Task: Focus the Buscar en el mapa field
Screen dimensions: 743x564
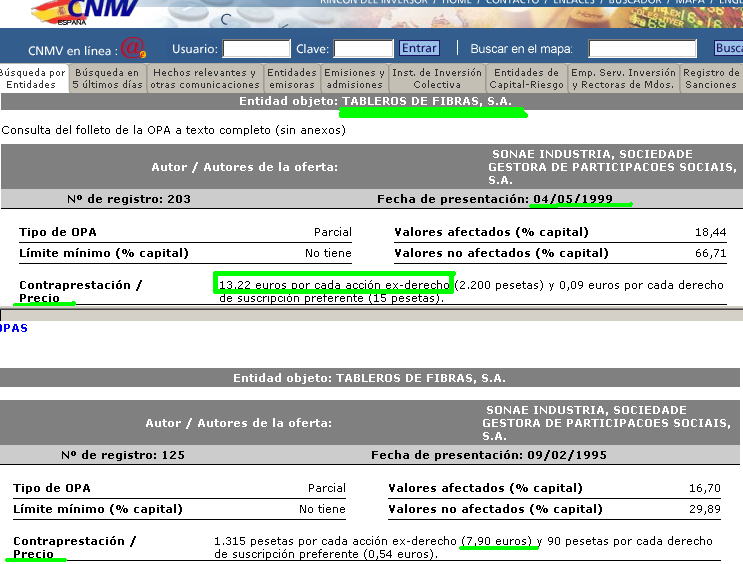Action: click(x=642, y=48)
